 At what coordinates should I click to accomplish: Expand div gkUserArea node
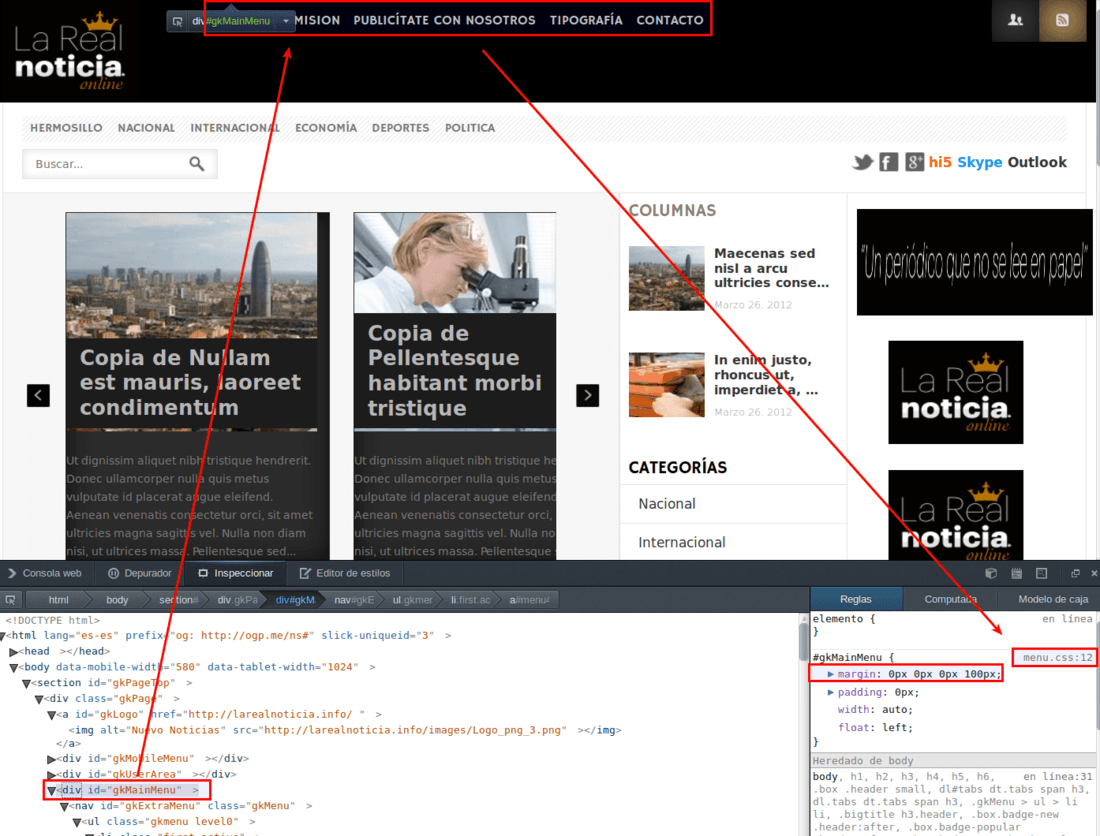click(51, 775)
